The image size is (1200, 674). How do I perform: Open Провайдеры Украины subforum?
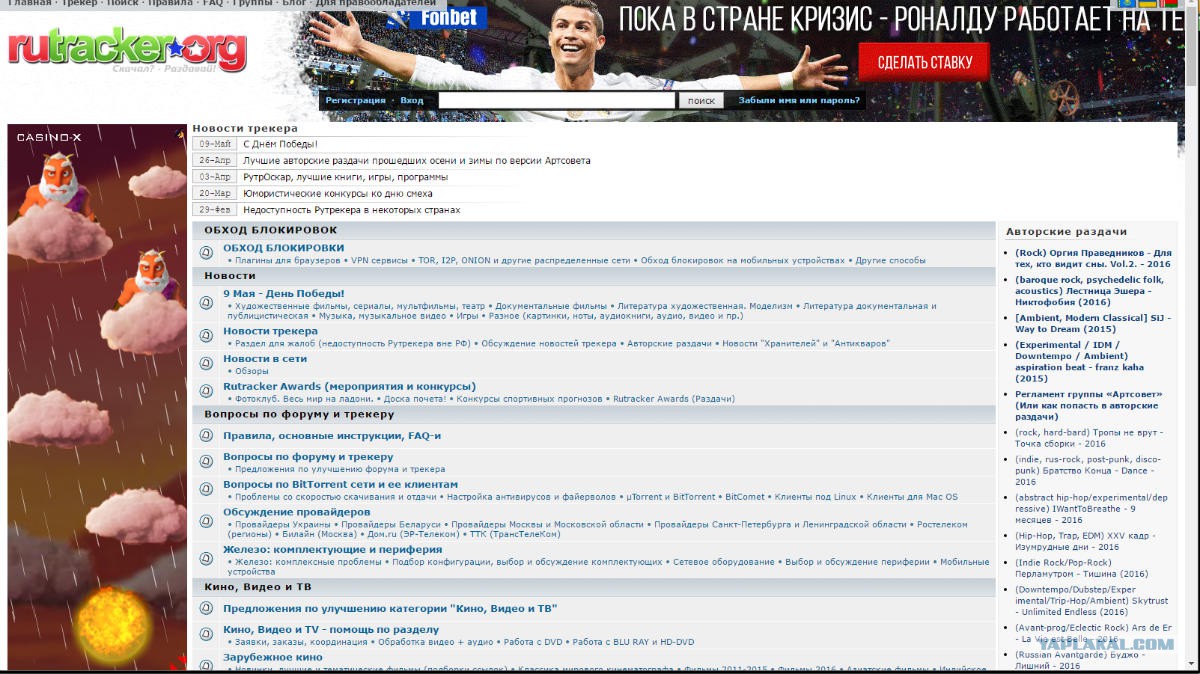click(x=281, y=525)
